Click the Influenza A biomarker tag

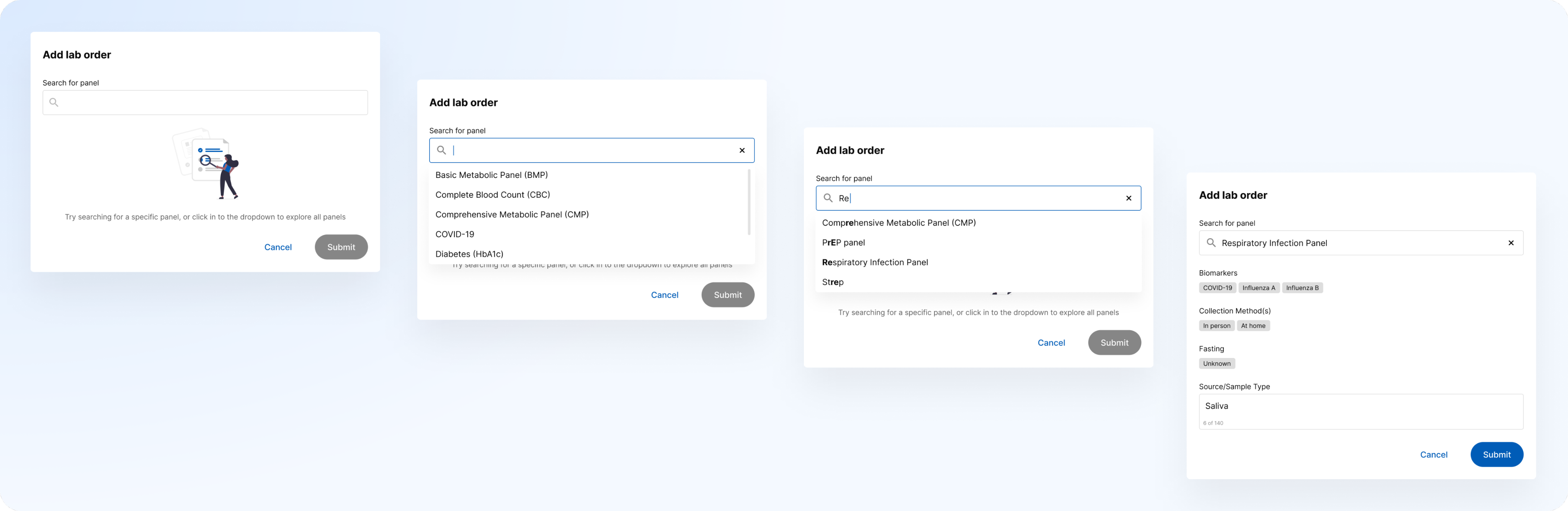(x=1258, y=288)
